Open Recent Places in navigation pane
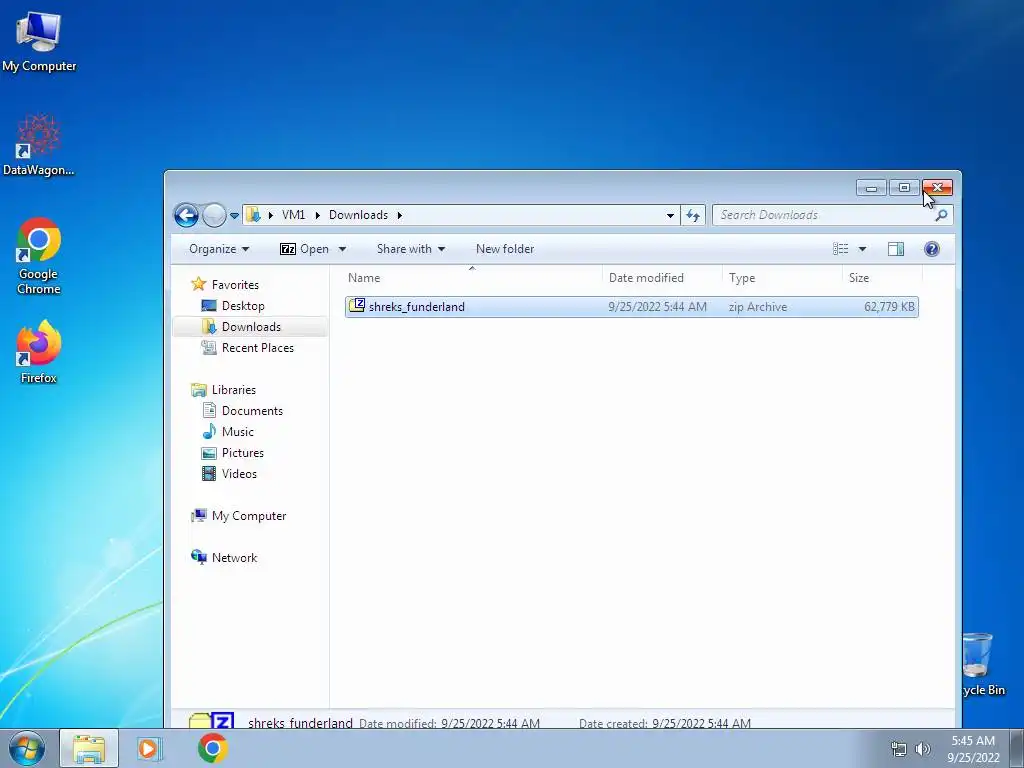 [x=248, y=347]
